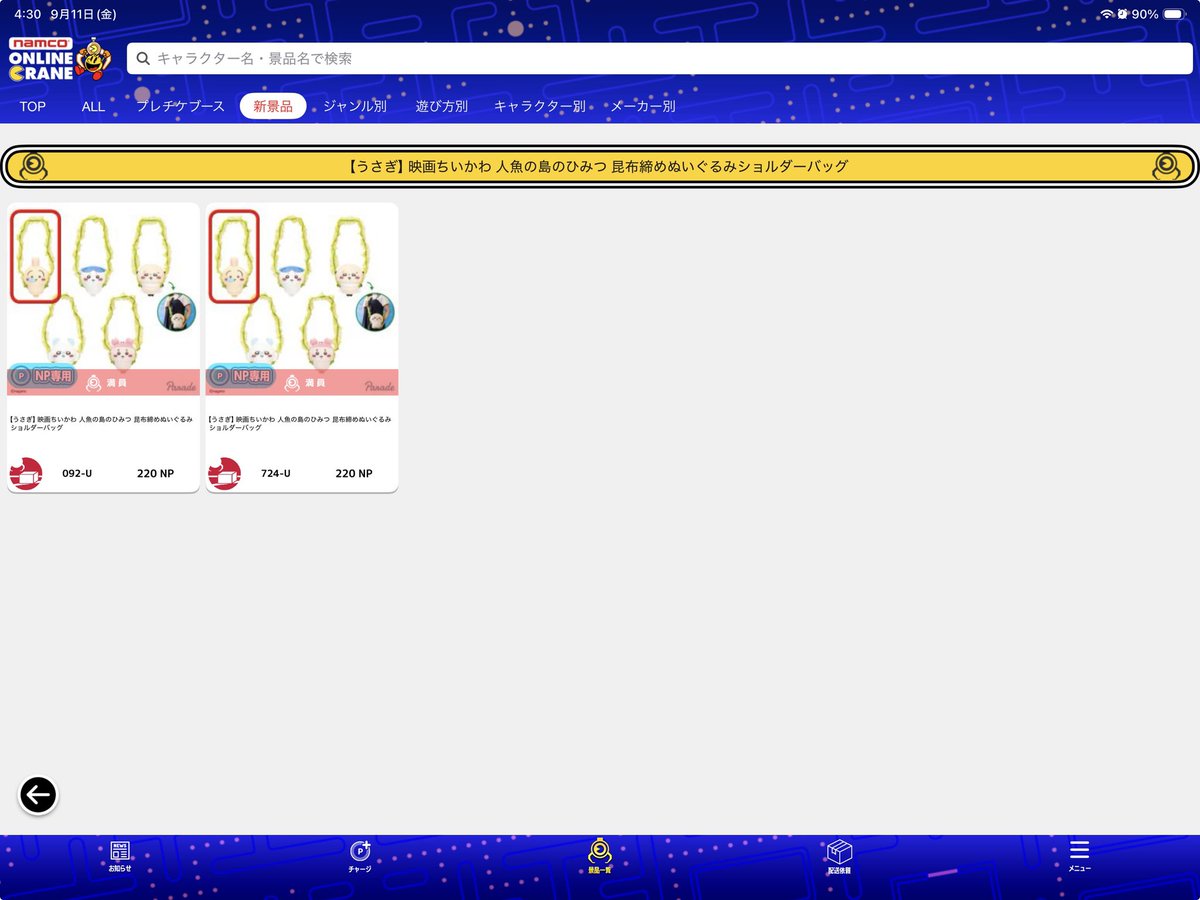Open prize thumbnail for booth 092-U
The width and height of the screenshot is (1200, 900).
(103, 300)
